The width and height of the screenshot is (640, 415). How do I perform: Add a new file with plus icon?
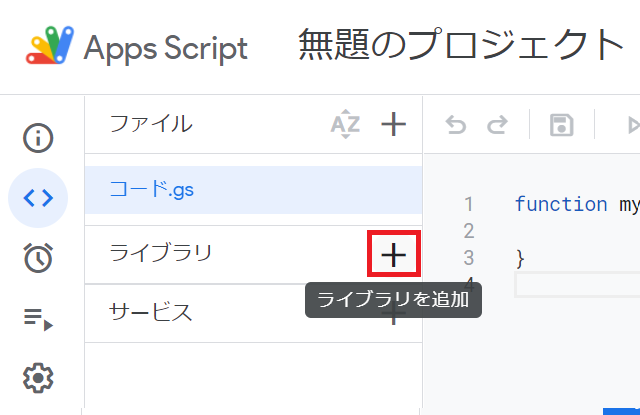393,124
